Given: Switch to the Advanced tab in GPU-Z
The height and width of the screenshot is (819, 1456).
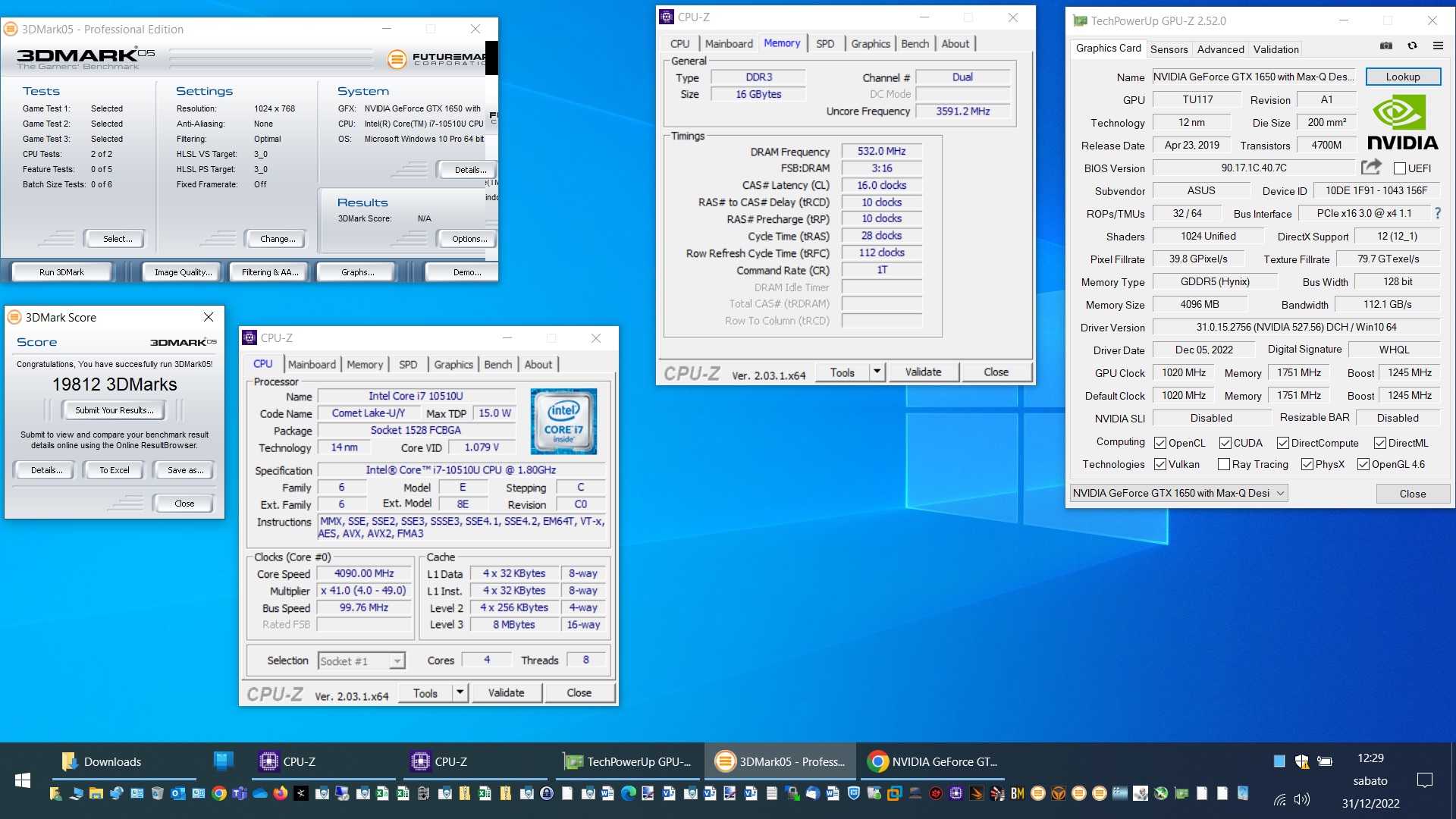Looking at the screenshot, I should coord(1220,49).
